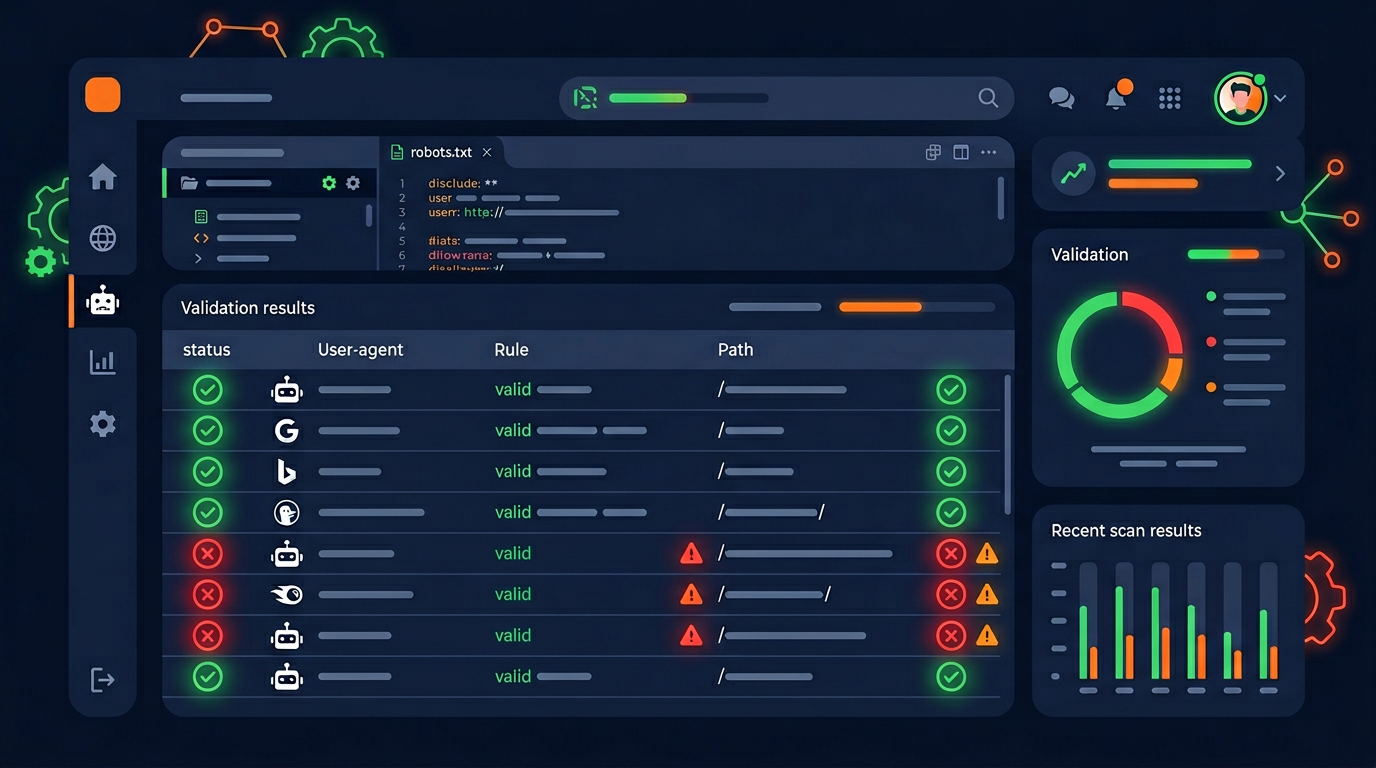Open the analytics bar-chart icon in the sidebar
Screen dimensions: 1376x768
(x=103, y=361)
